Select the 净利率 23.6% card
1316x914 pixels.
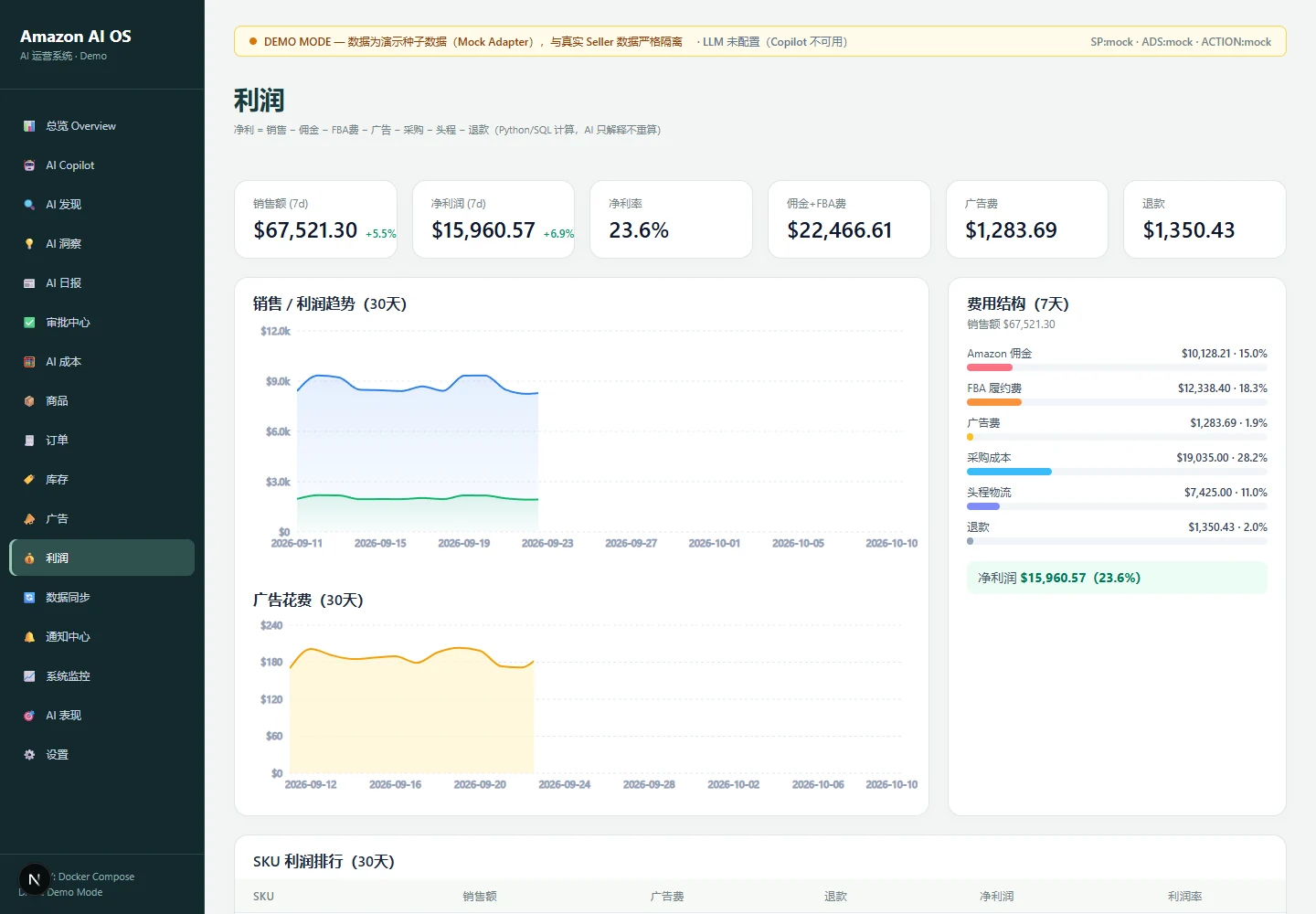[x=671, y=219]
